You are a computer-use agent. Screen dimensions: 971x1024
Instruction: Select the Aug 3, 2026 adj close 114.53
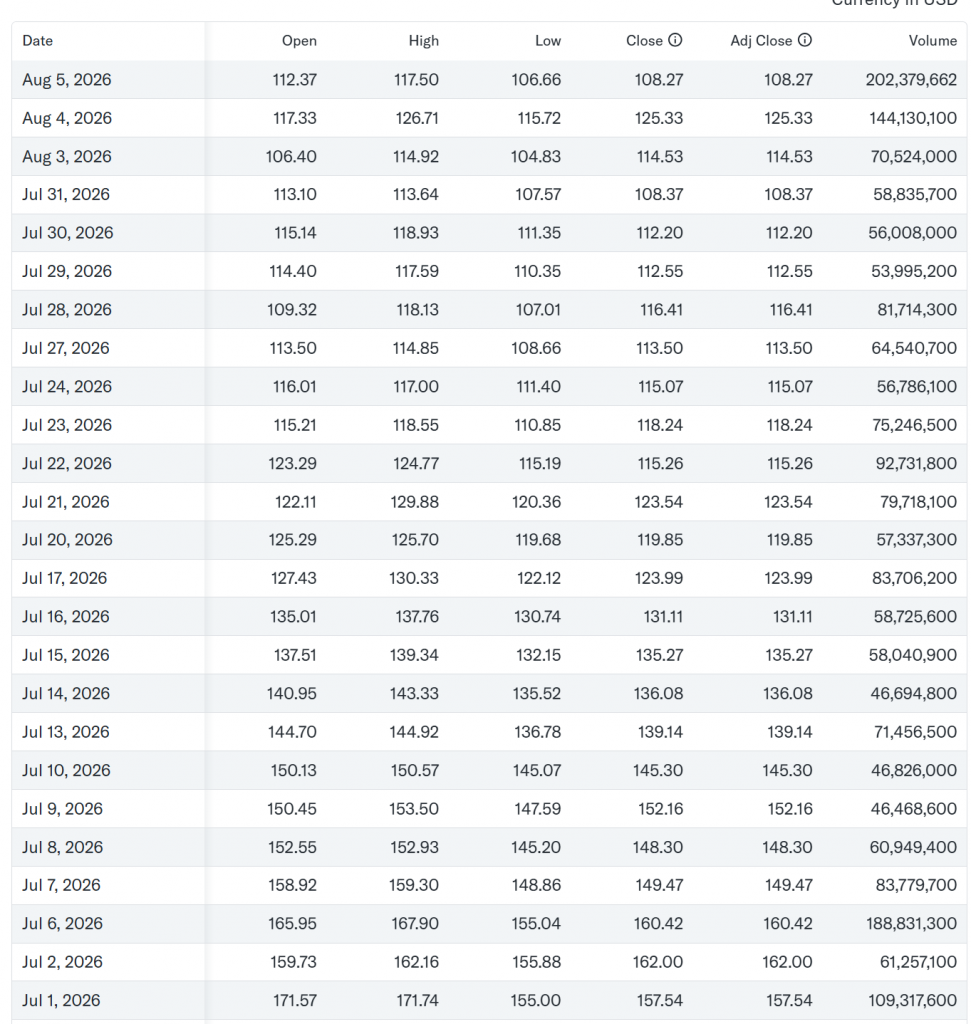(x=789, y=157)
